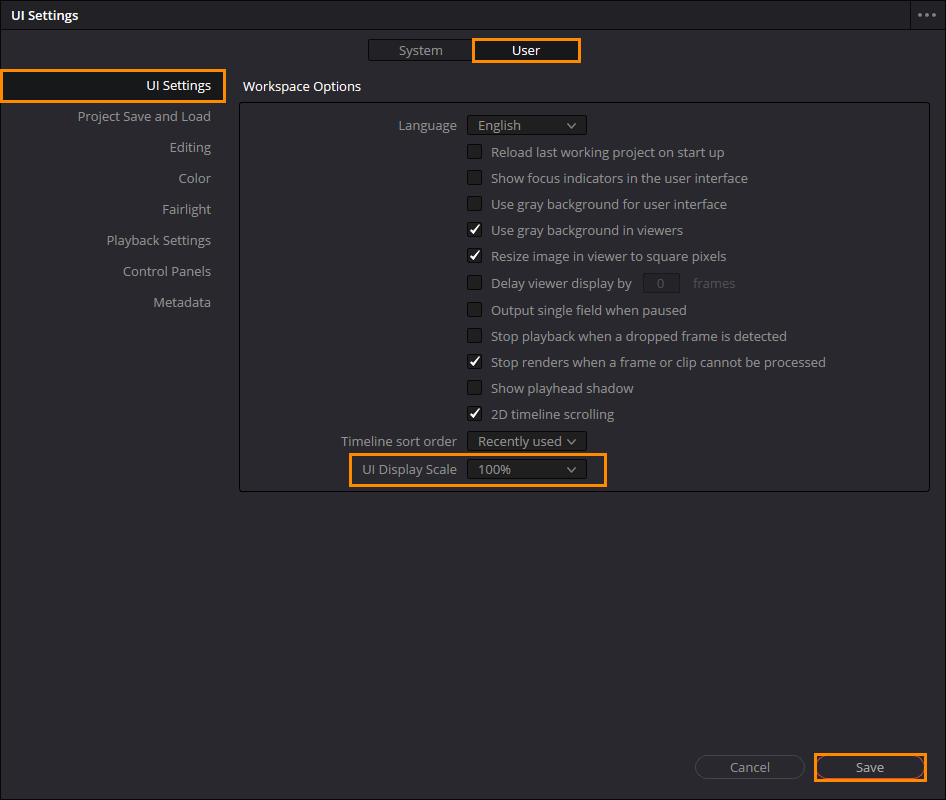Enable Delay viewer display by checkbox

click(x=475, y=282)
